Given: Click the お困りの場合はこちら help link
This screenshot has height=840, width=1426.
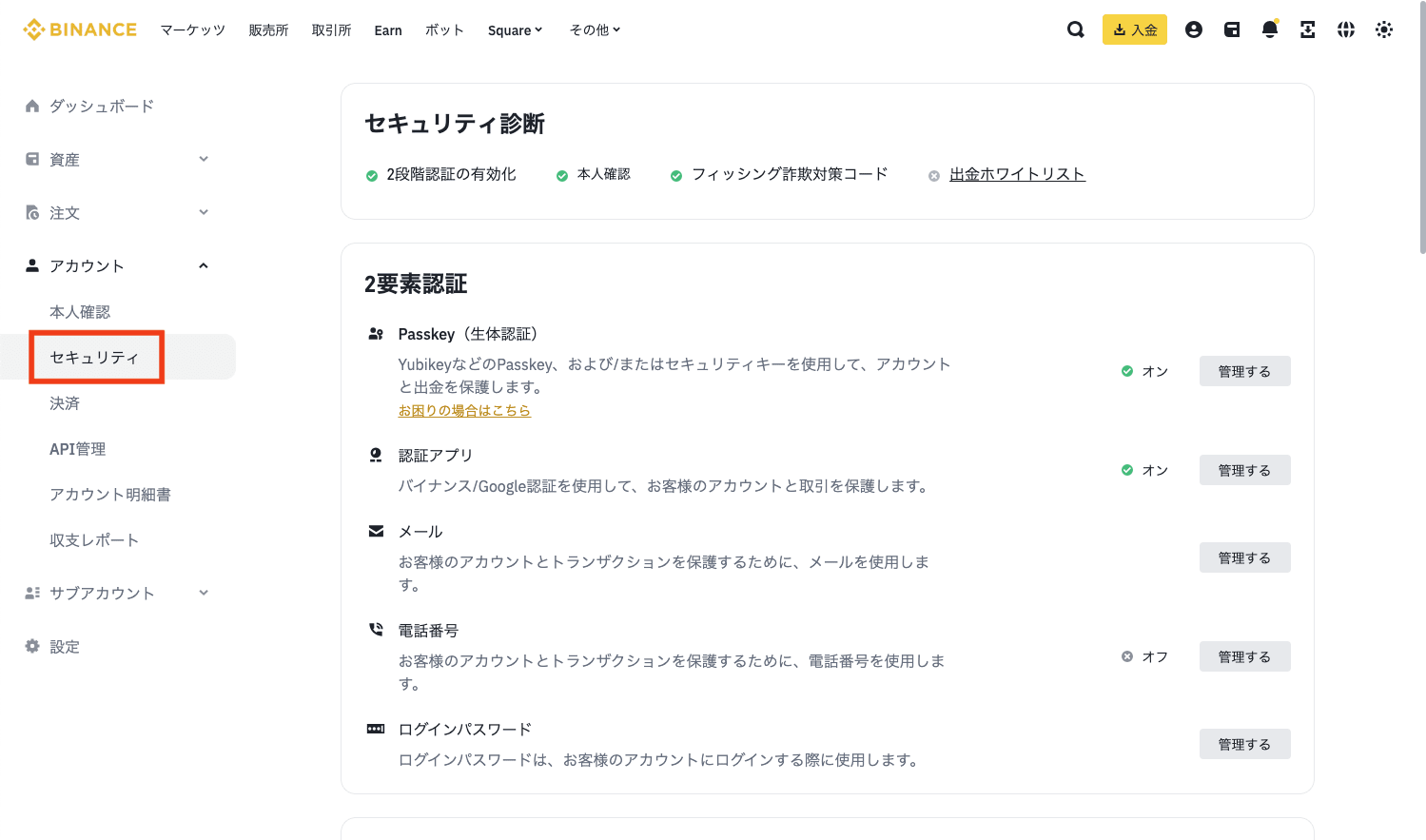Looking at the screenshot, I should coord(464,411).
